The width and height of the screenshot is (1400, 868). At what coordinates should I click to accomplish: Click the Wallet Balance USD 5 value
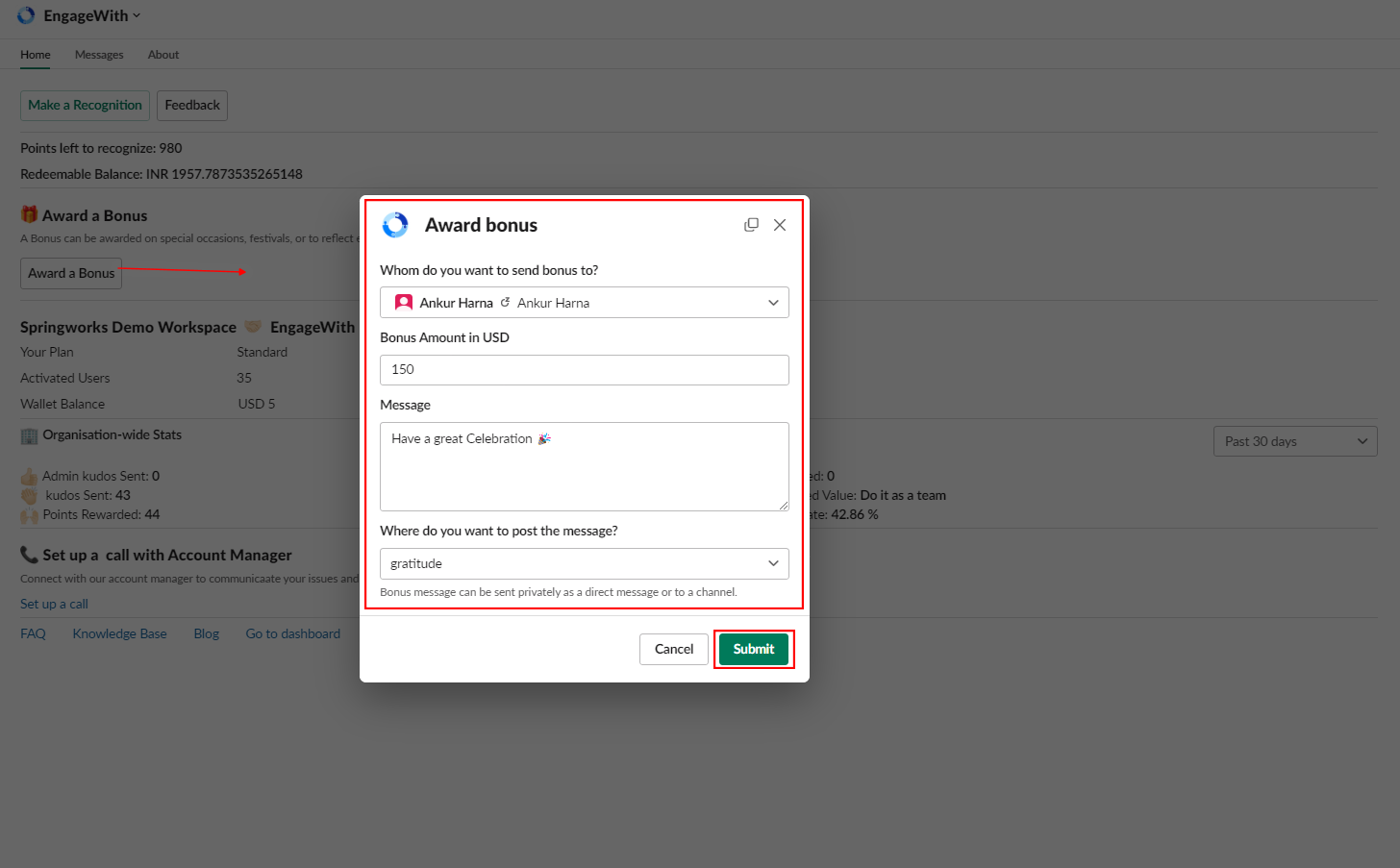[x=257, y=404]
